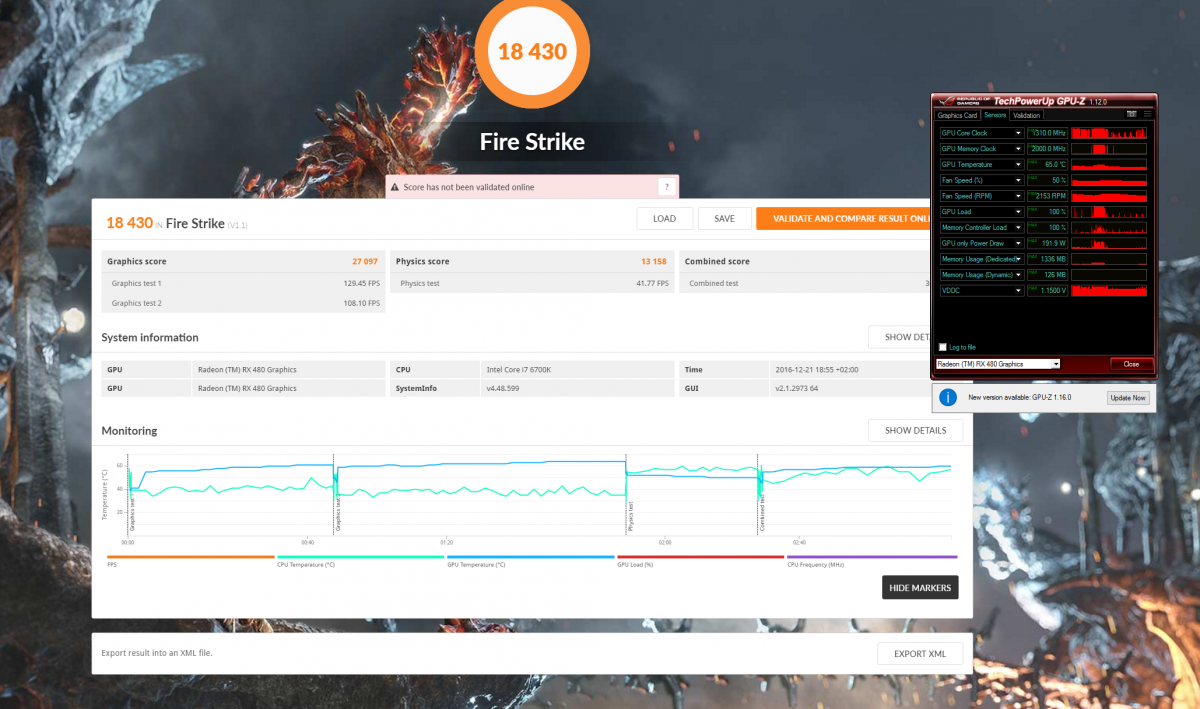Toggle the blue GPU Temperature legend bar

point(530,557)
